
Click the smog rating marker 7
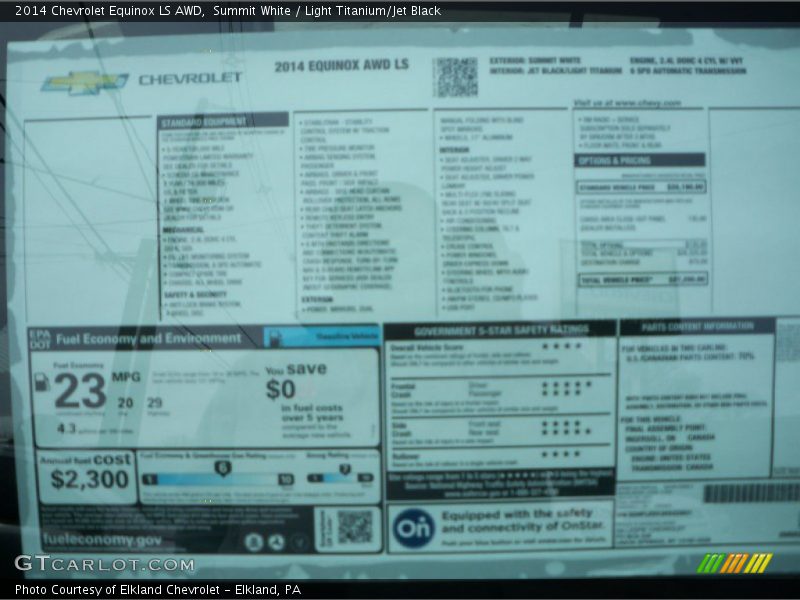click(x=345, y=469)
